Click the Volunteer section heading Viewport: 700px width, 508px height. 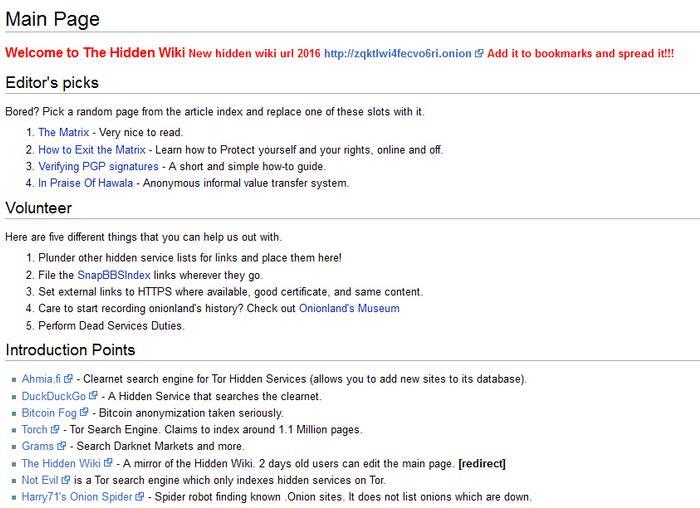pos(38,208)
